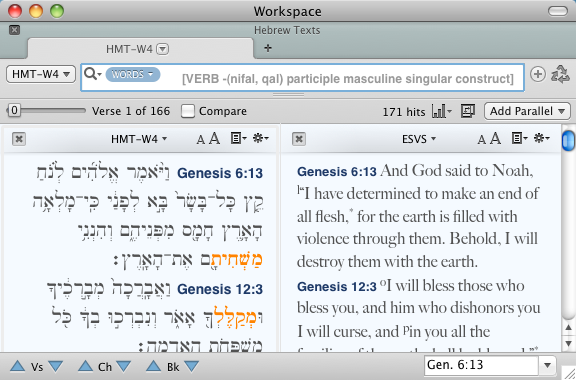Viewport: 576px width, 380px height.
Task: Click the panes icon left of Add Parallel
Action: click(468, 111)
